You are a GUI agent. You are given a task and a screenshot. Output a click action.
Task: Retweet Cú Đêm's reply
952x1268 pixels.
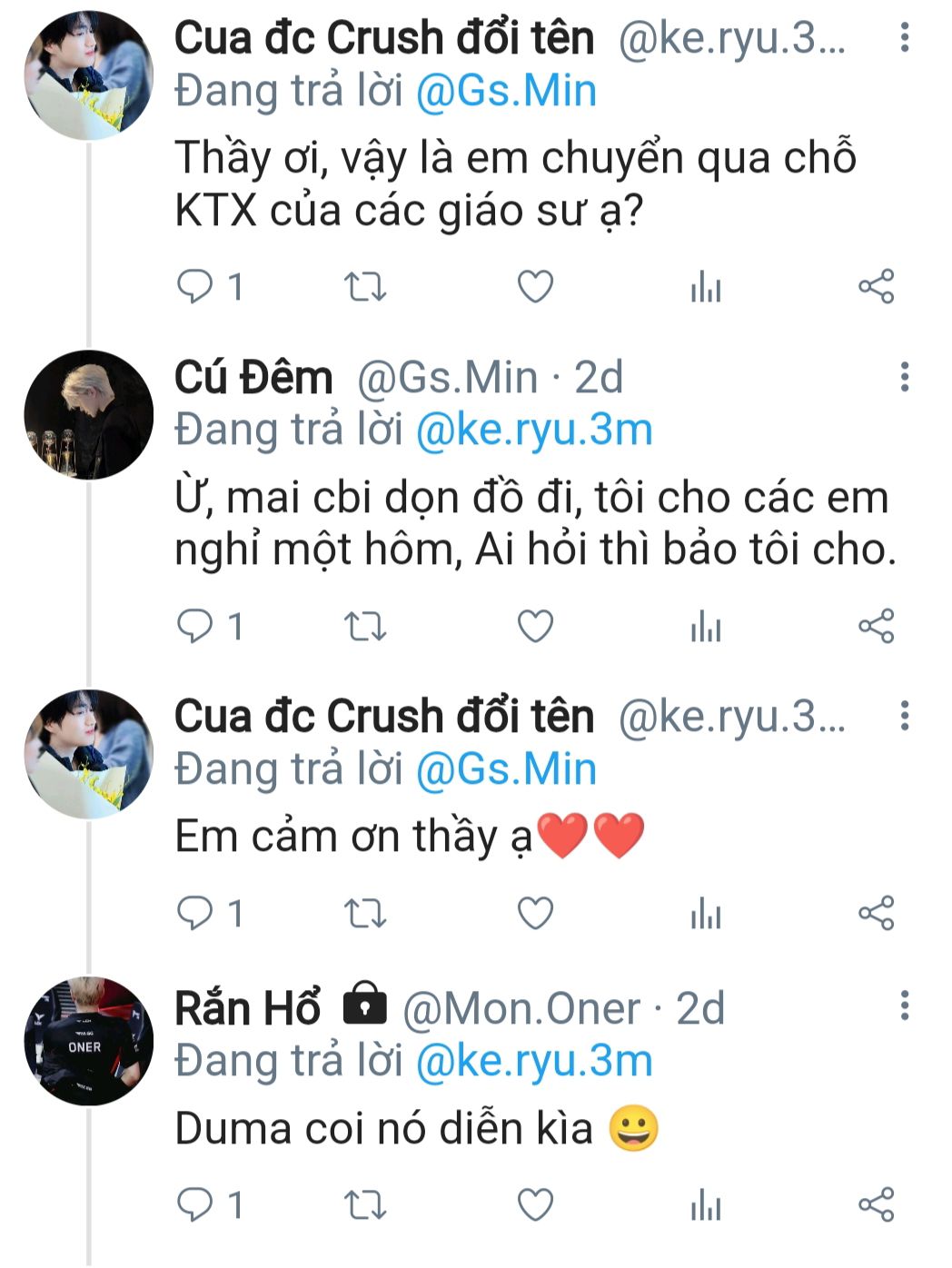[365, 627]
